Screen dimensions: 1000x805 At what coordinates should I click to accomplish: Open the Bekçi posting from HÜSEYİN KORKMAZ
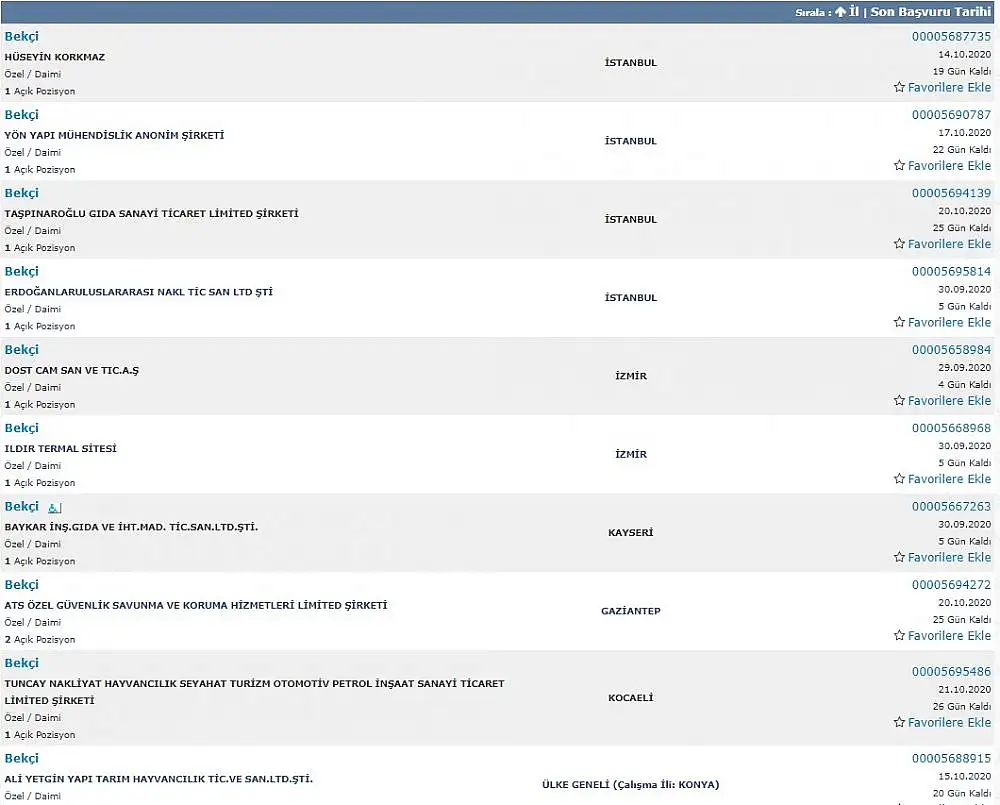coord(22,36)
